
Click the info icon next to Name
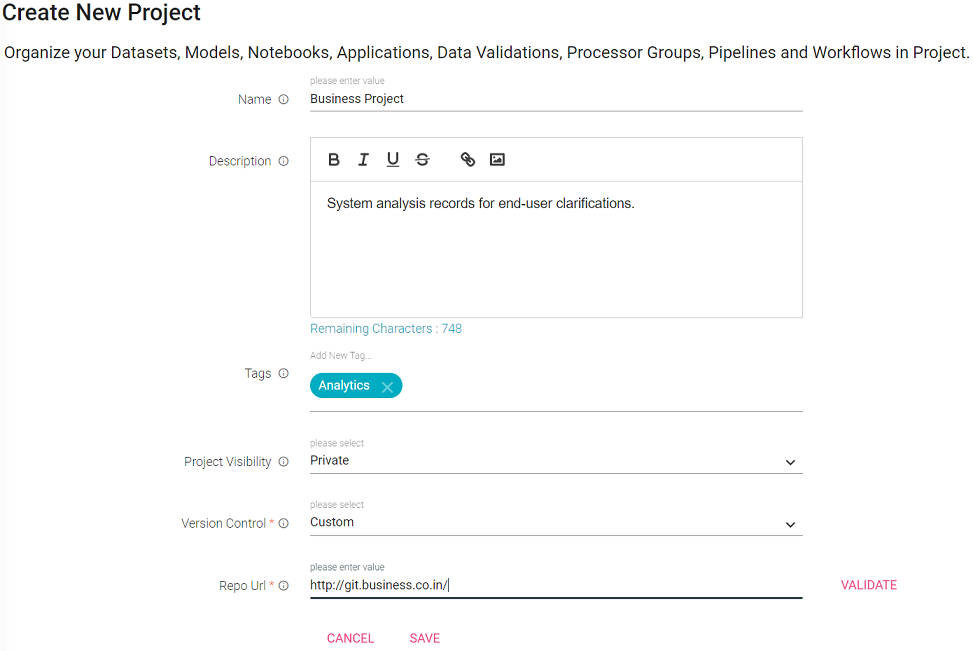point(284,99)
